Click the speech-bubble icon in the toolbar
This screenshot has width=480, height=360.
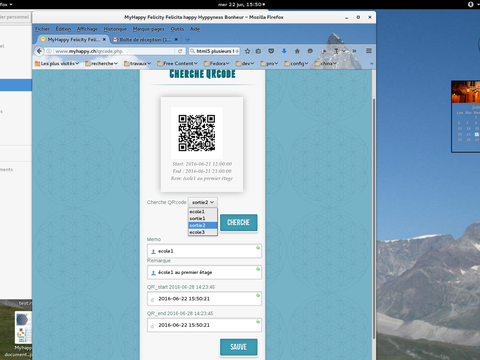pos(310,51)
